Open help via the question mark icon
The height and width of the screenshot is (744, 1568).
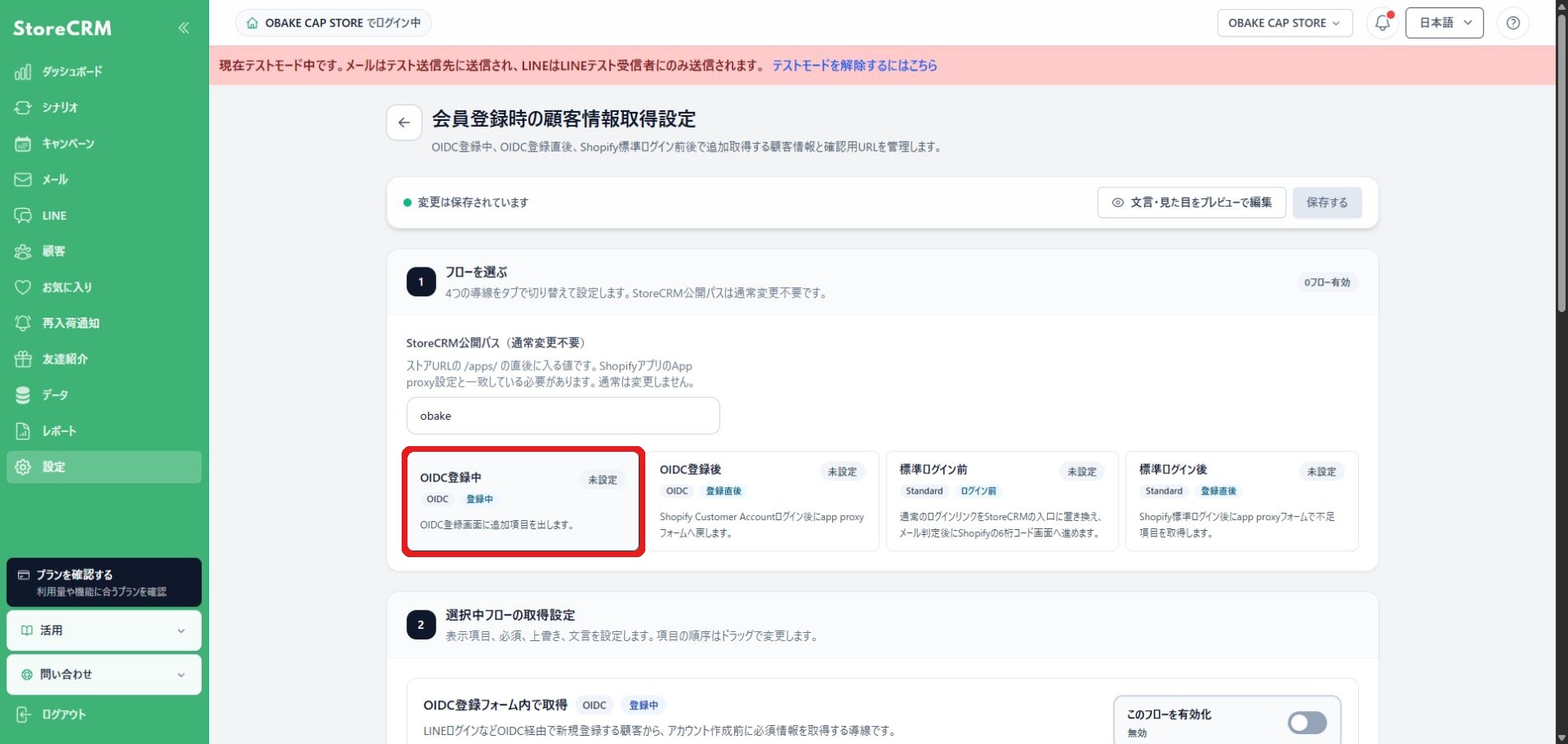click(1513, 23)
